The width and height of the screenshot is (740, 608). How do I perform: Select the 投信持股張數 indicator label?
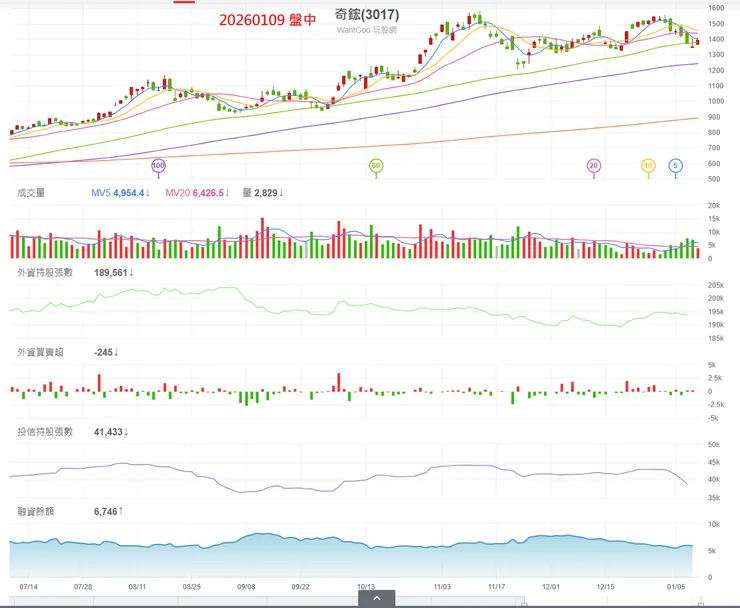45,432
